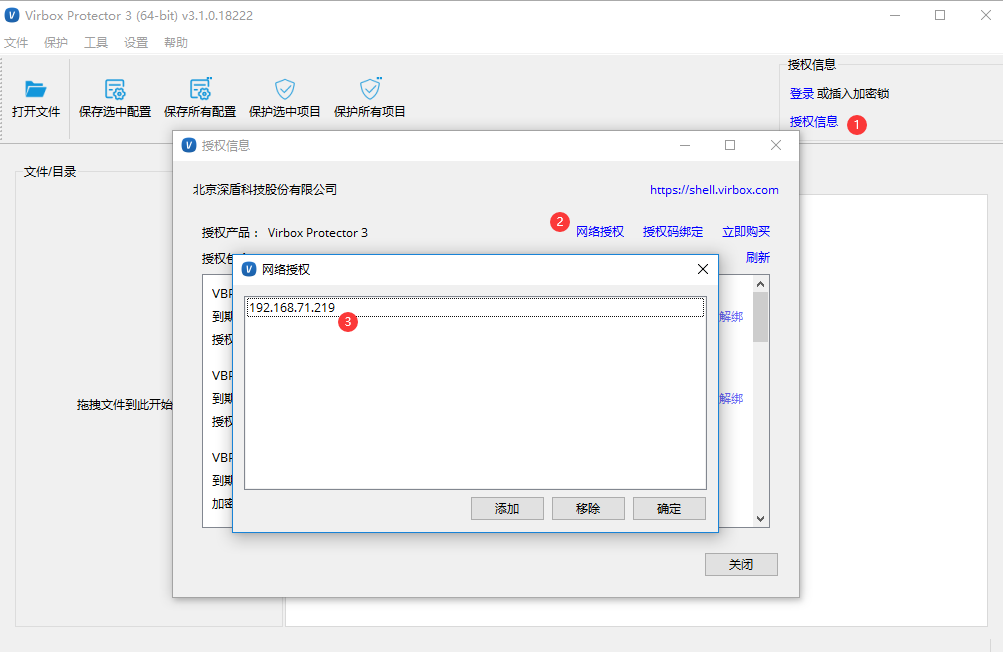Open the 设置 menu

point(136,43)
